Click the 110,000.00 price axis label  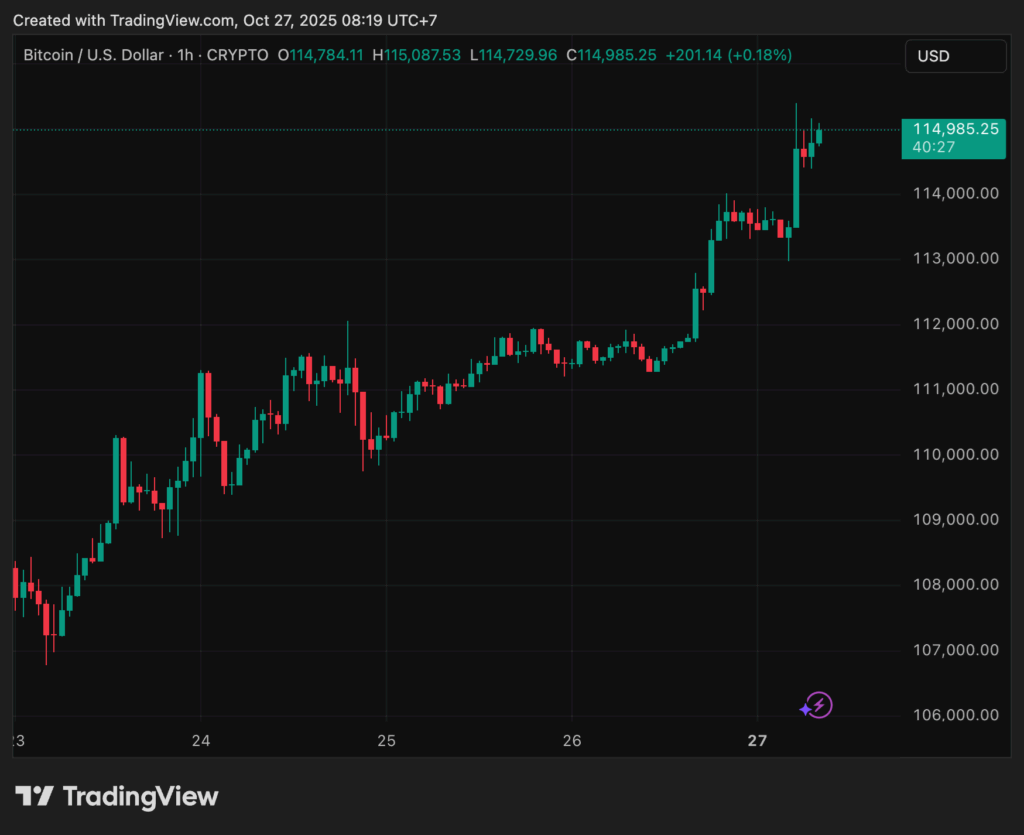(x=955, y=454)
